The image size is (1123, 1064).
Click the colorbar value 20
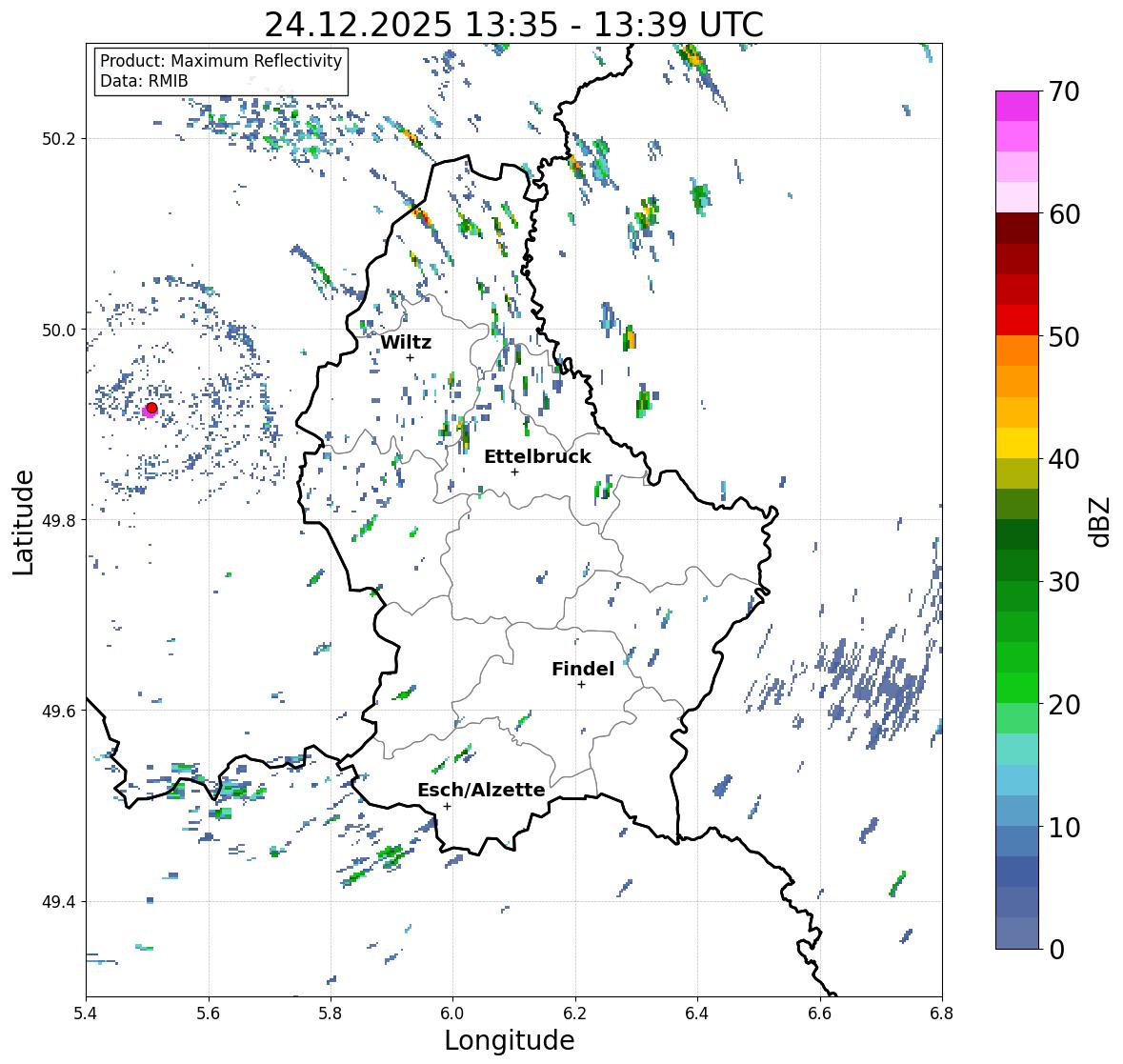point(1064,704)
